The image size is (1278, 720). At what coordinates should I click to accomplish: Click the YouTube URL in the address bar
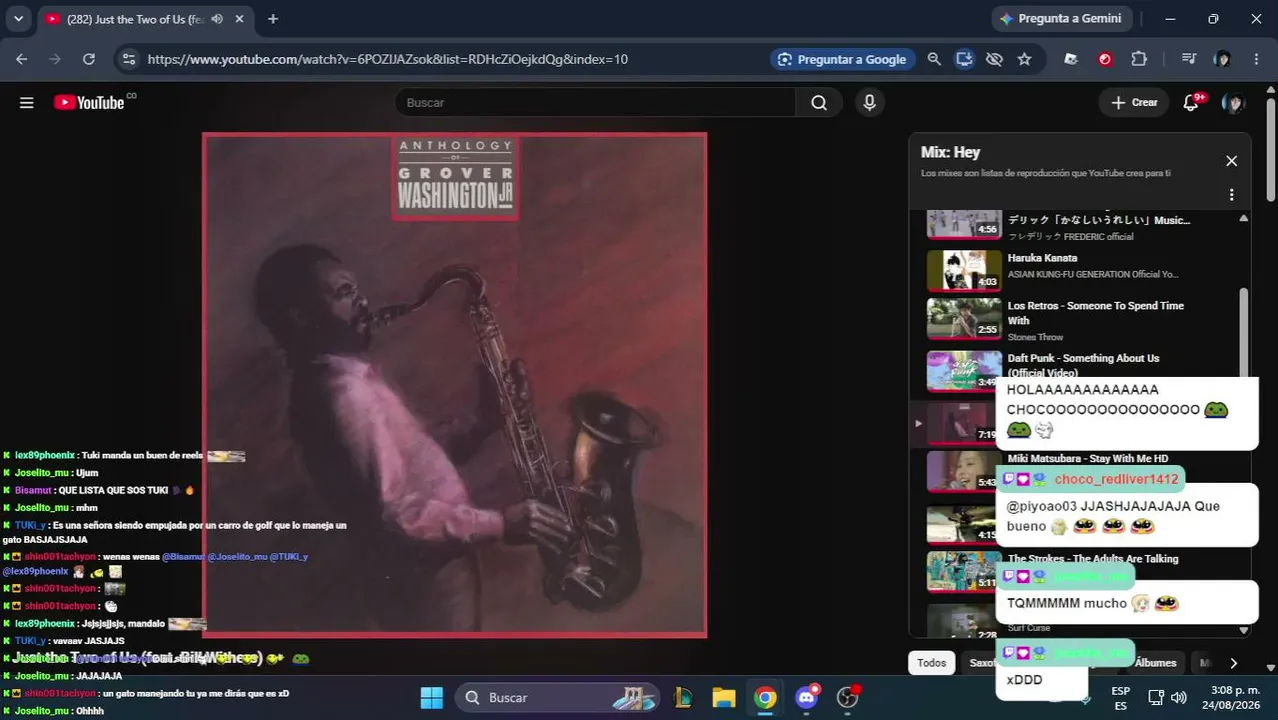click(x=388, y=59)
